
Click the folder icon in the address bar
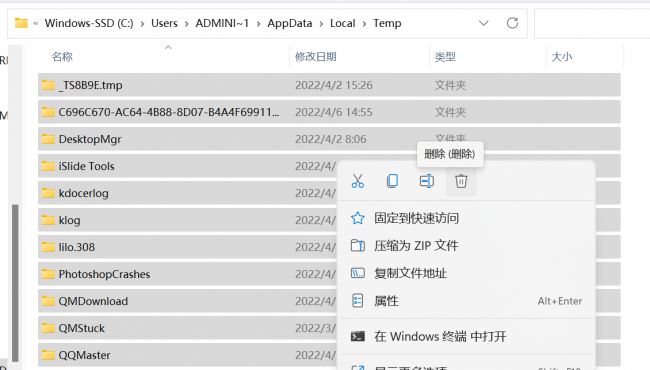[21, 23]
